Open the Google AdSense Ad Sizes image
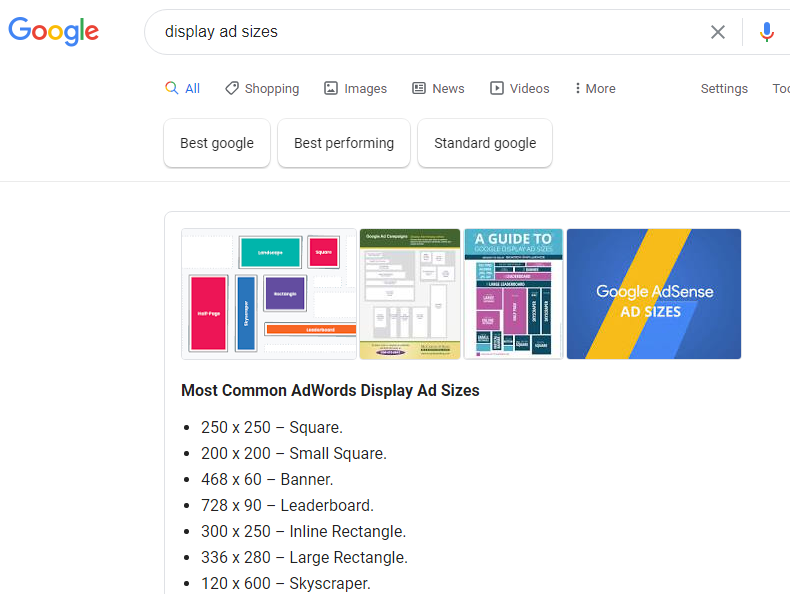The height and width of the screenshot is (594, 790). pyautogui.click(x=654, y=294)
